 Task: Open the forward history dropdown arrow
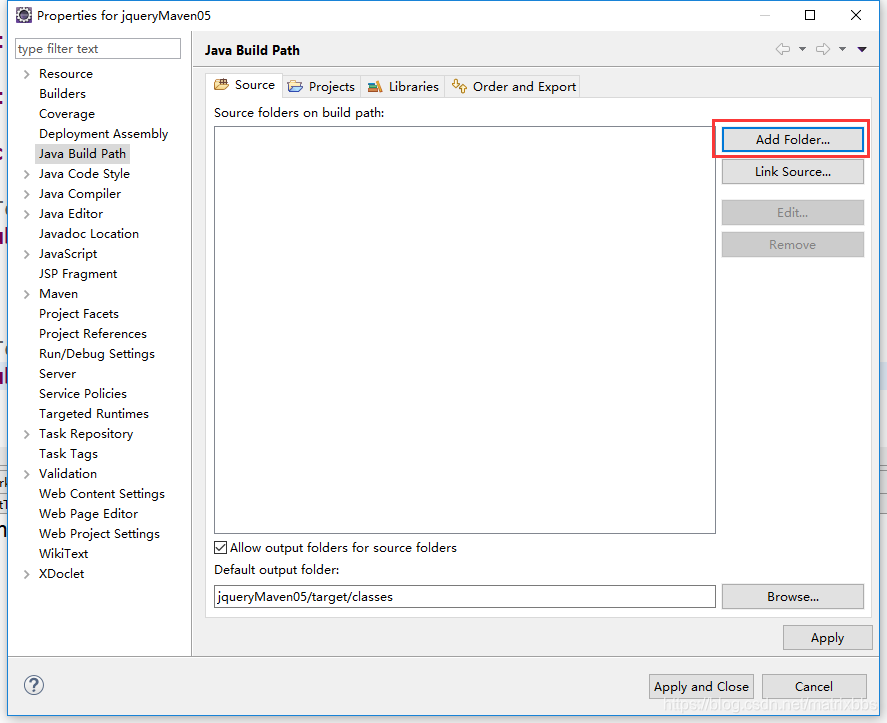tap(842, 49)
